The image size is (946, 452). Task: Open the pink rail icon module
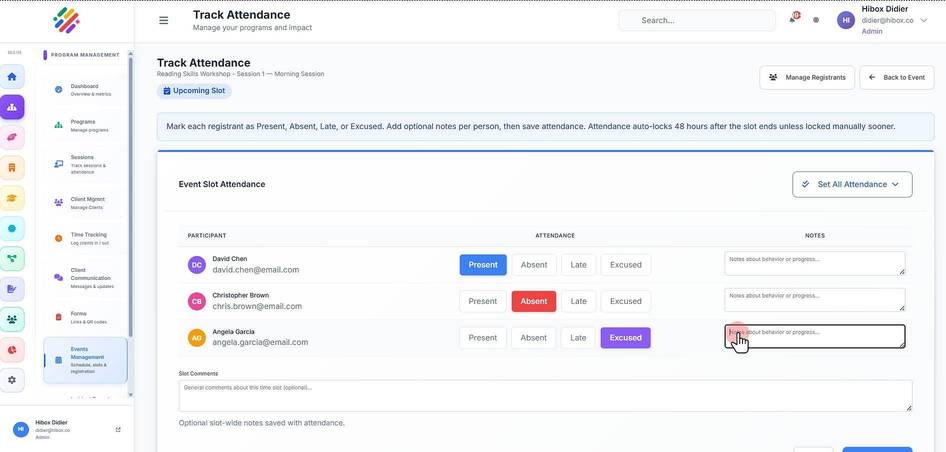pyautogui.click(x=12, y=138)
